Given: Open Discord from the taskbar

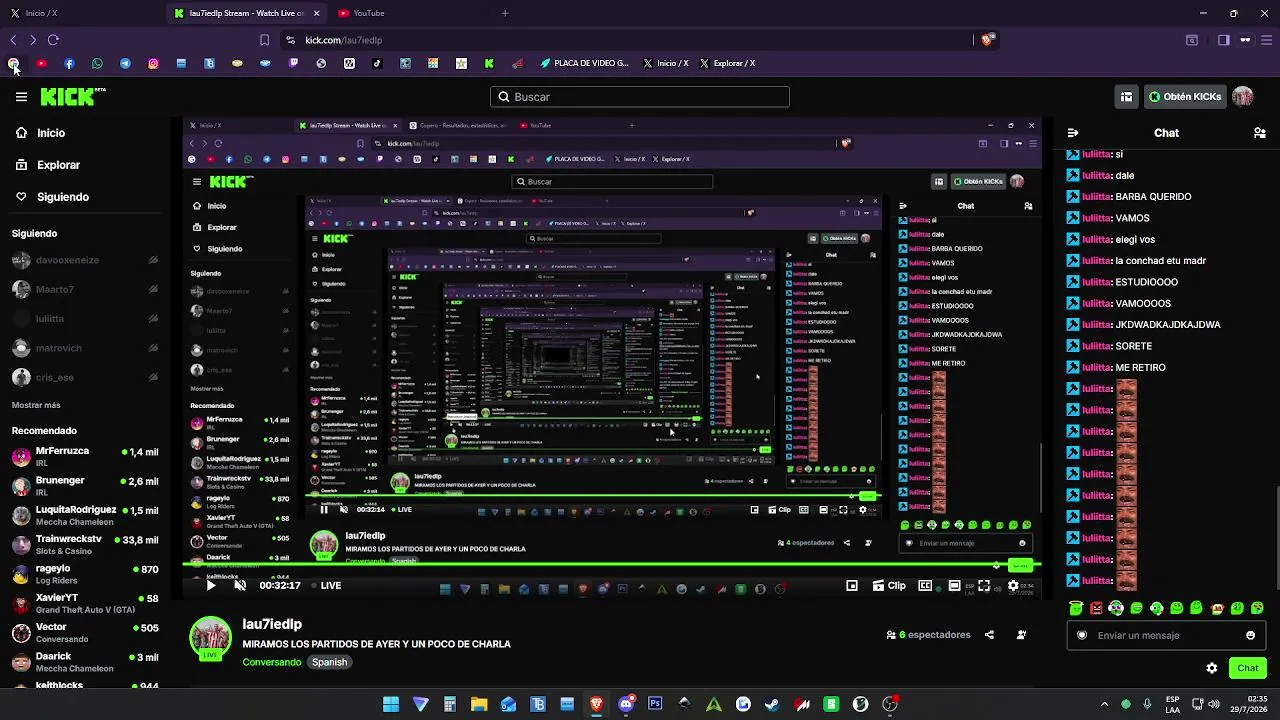Looking at the screenshot, I should pyautogui.click(x=626, y=704).
